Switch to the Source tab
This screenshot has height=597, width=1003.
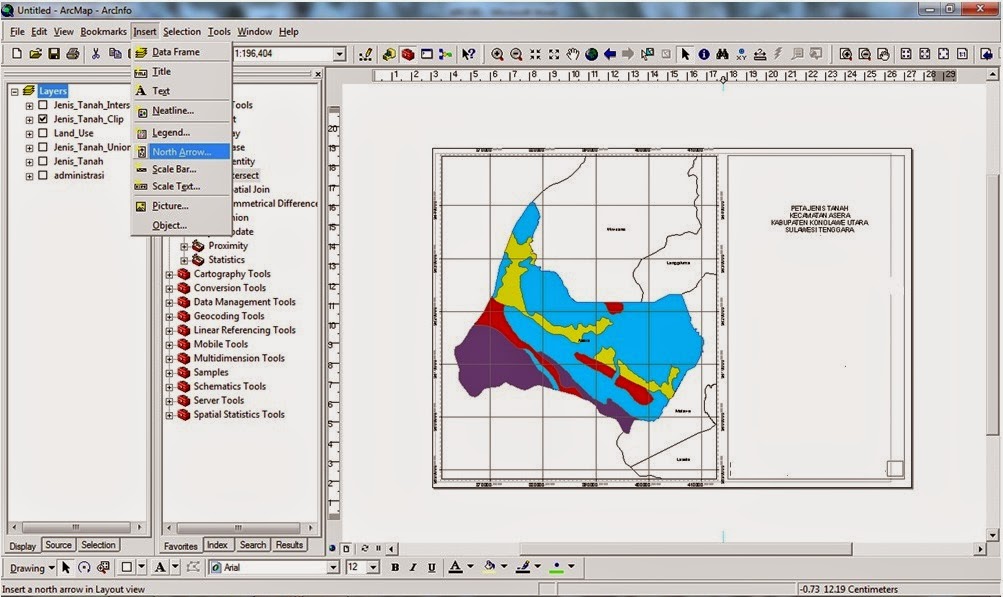58,545
